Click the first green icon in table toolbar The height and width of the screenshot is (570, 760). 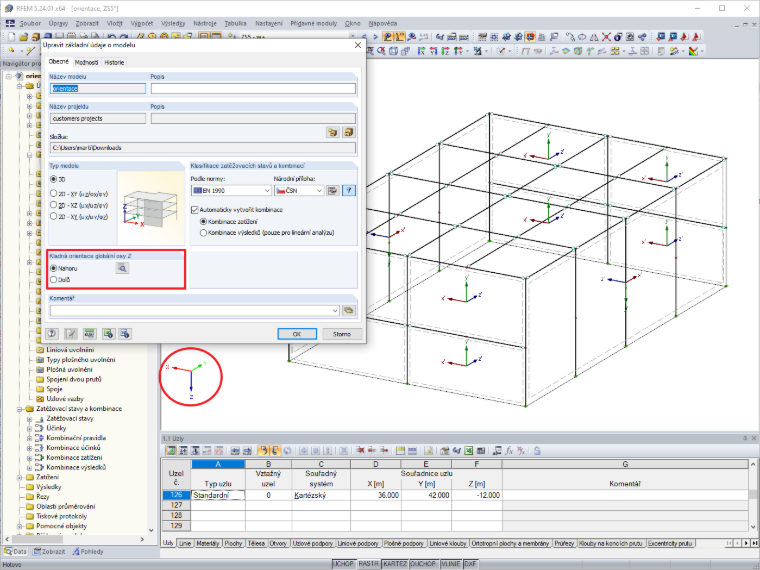click(x=171, y=451)
